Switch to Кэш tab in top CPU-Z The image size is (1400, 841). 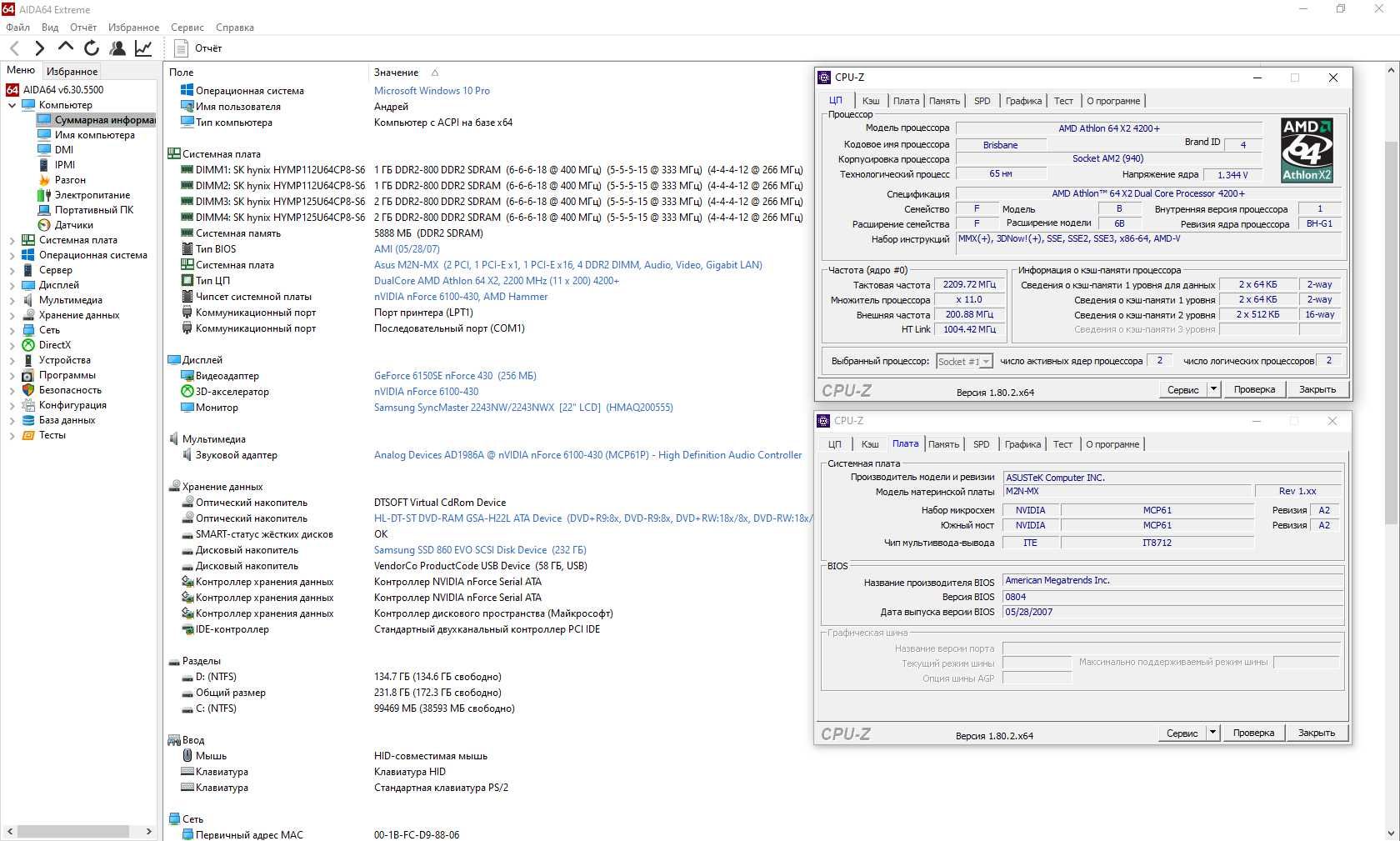[x=871, y=101]
